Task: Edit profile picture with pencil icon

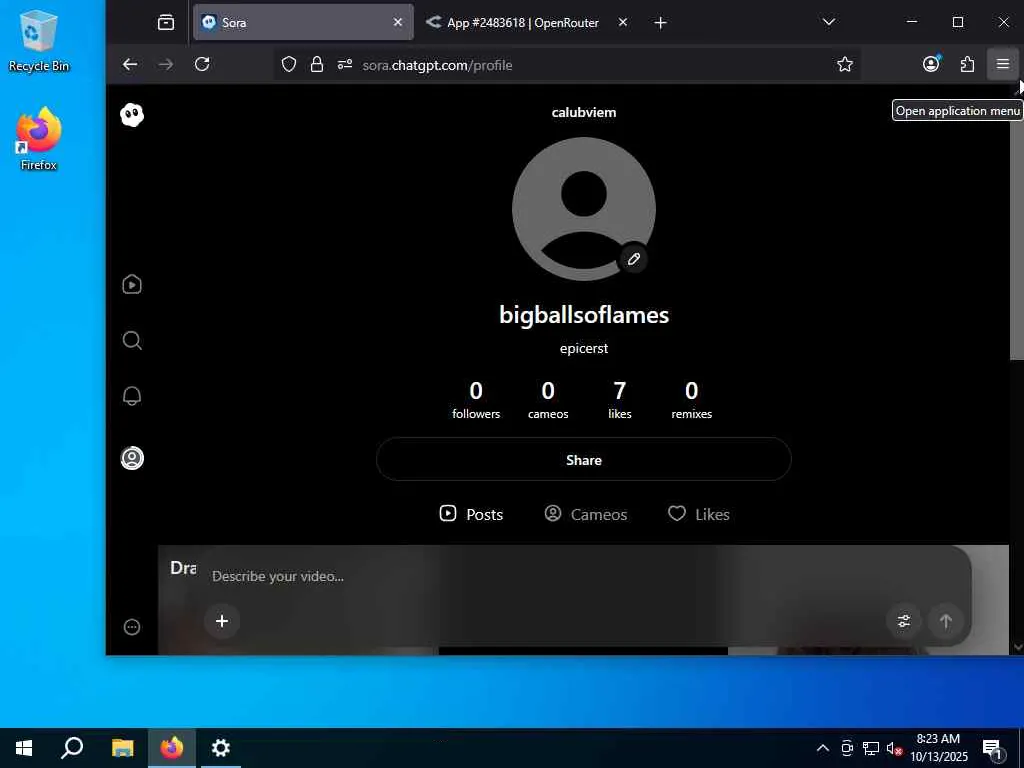Action: click(633, 259)
